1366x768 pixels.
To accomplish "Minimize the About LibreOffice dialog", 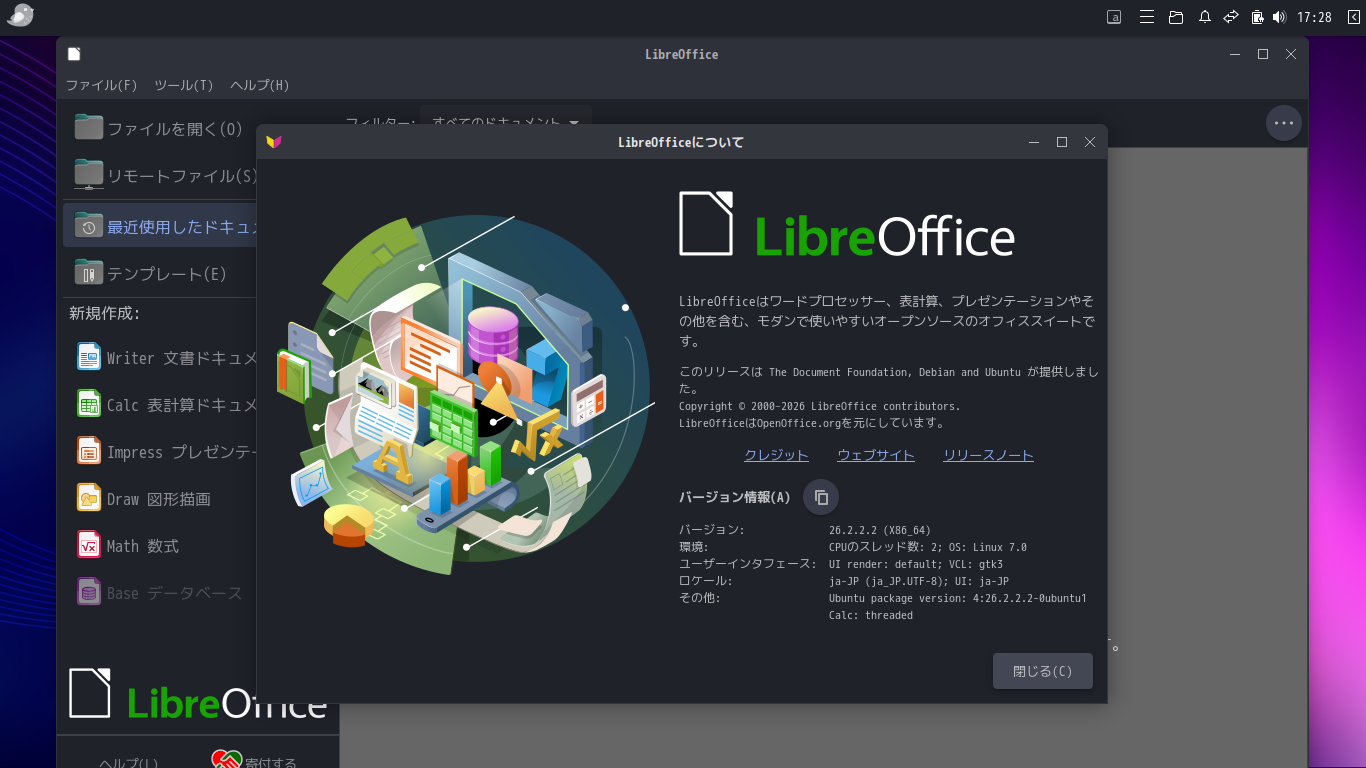I will (1035, 142).
